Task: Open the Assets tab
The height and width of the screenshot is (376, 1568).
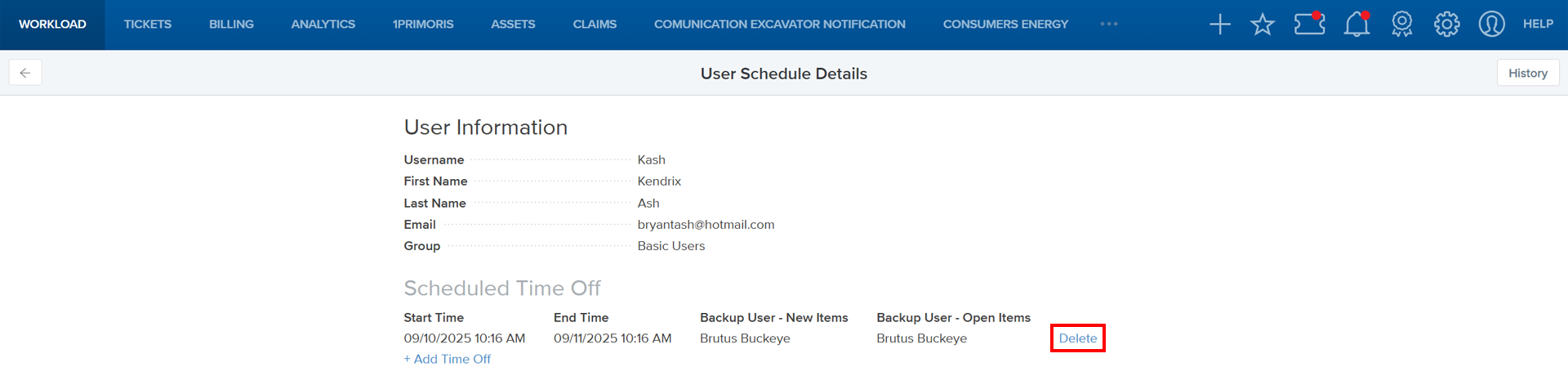Action: point(513,25)
